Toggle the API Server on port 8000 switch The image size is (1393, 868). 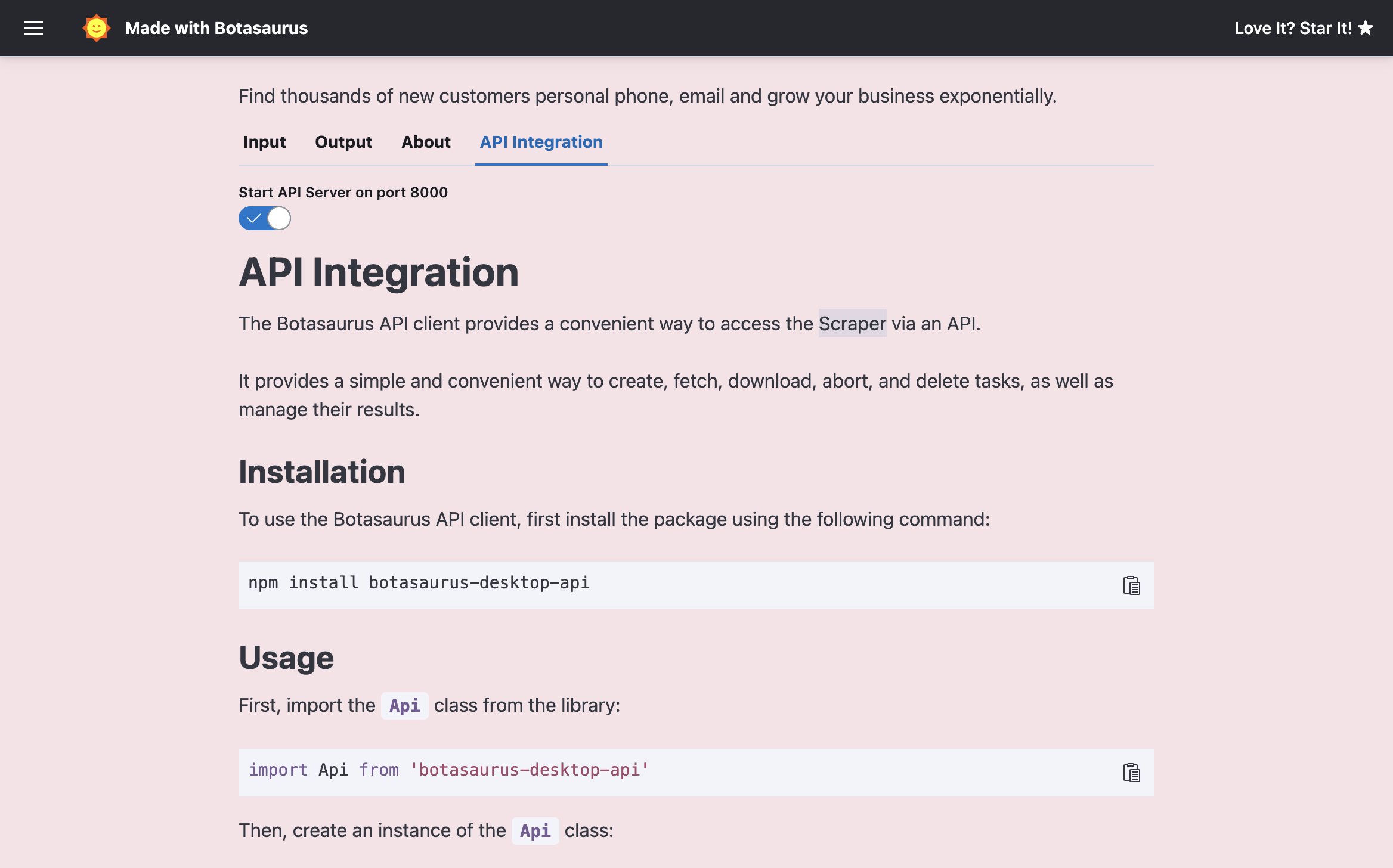click(265, 218)
